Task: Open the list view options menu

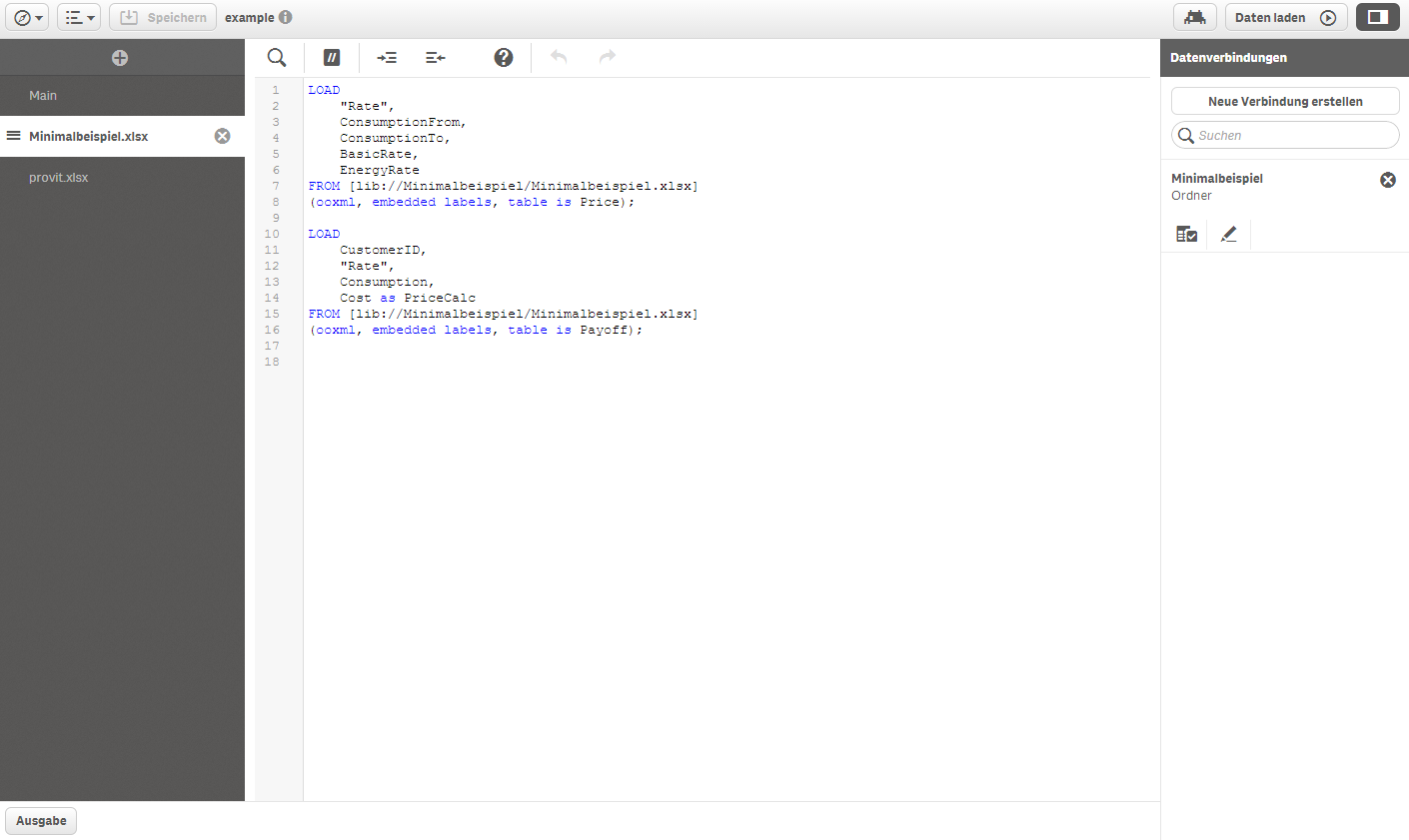Action: tap(79, 17)
